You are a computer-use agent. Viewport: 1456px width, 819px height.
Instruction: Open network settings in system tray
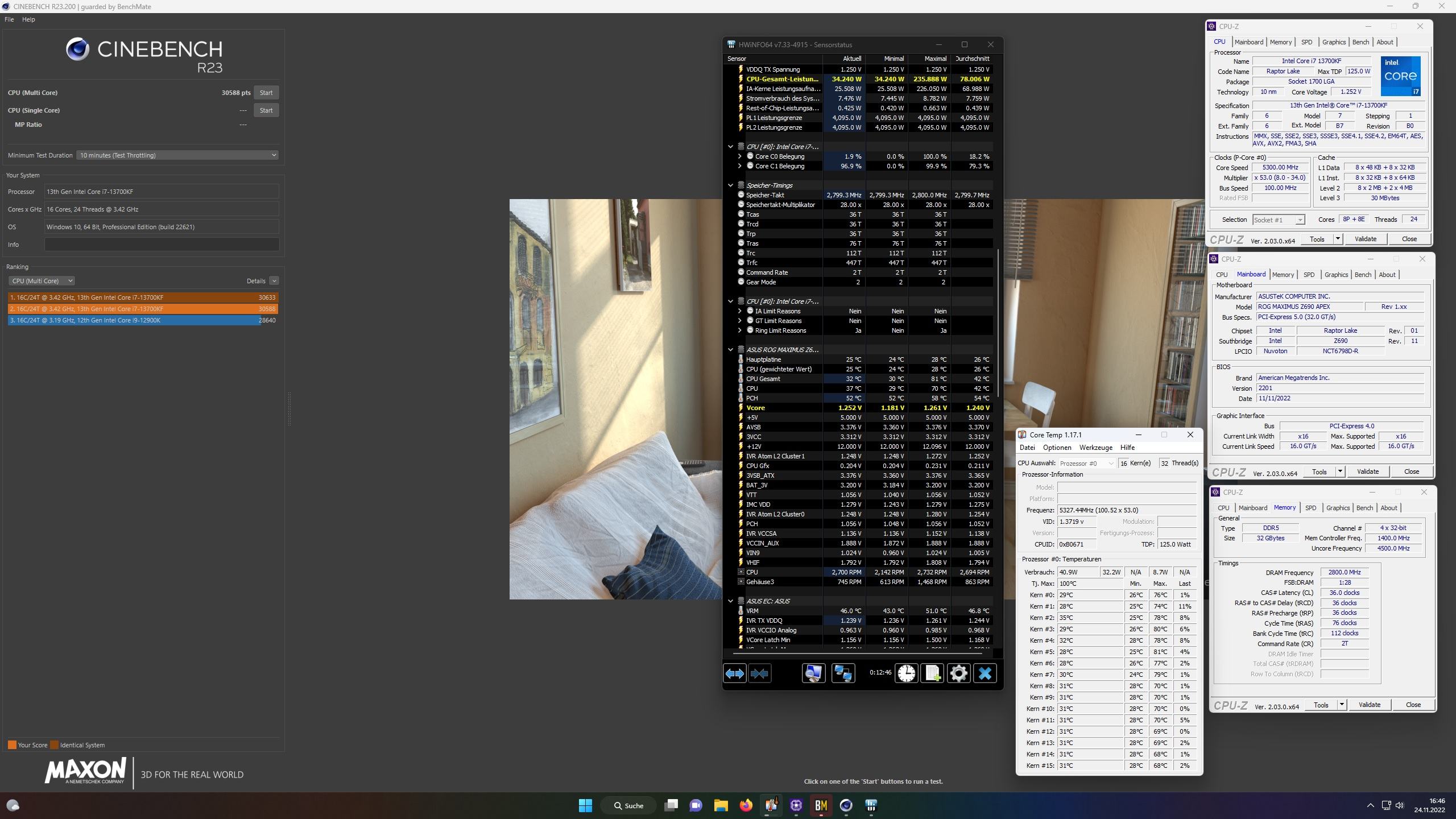click(x=1386, y=805)
